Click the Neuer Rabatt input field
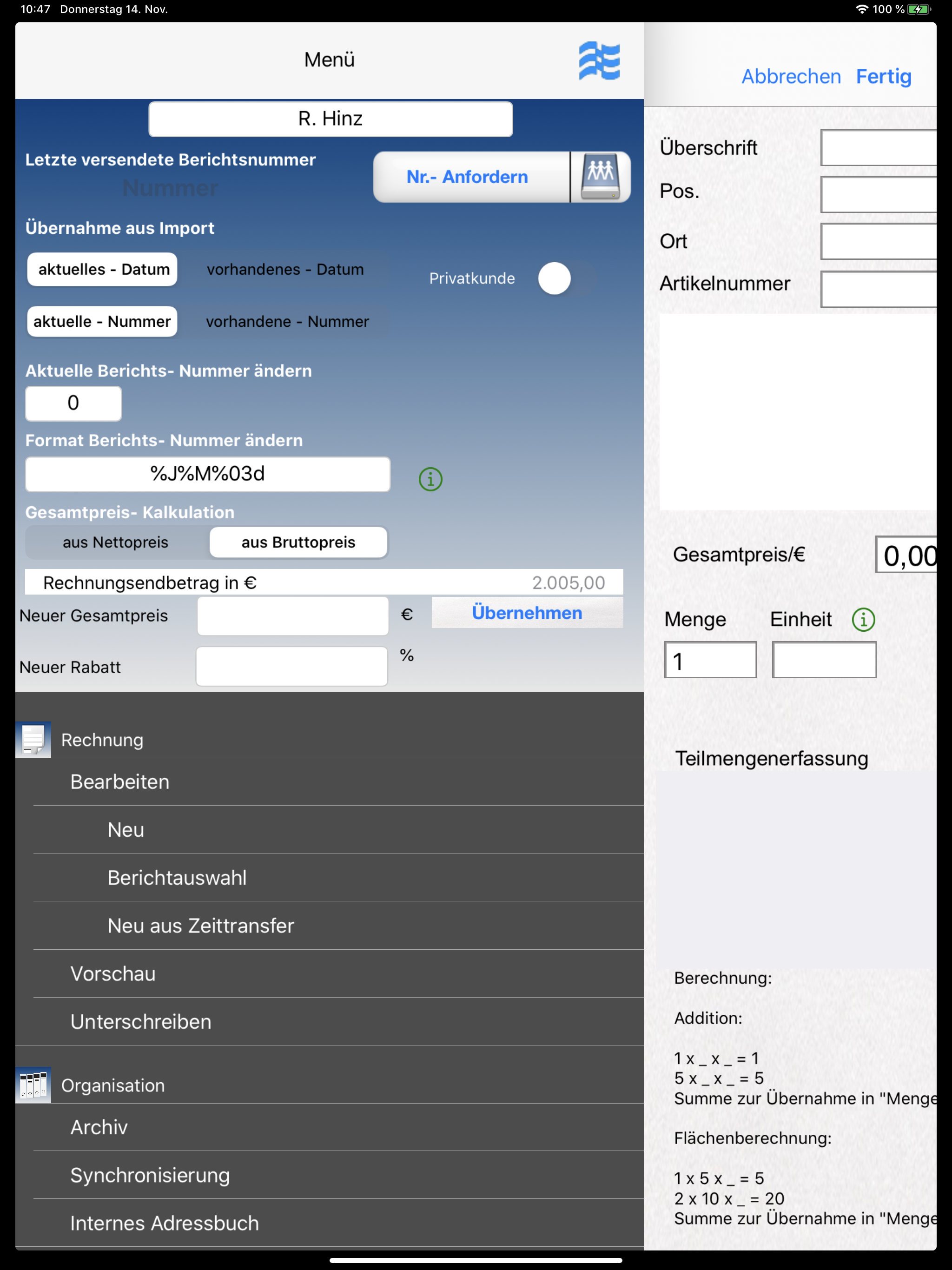Screen dimensions: 952x1270 291,666
